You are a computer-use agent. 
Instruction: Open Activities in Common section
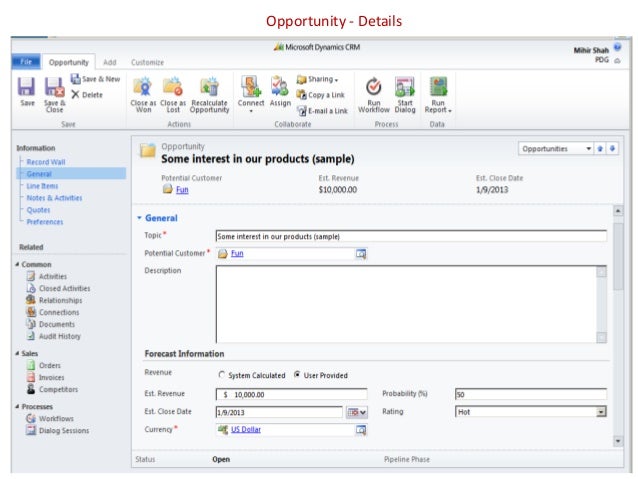52,276
